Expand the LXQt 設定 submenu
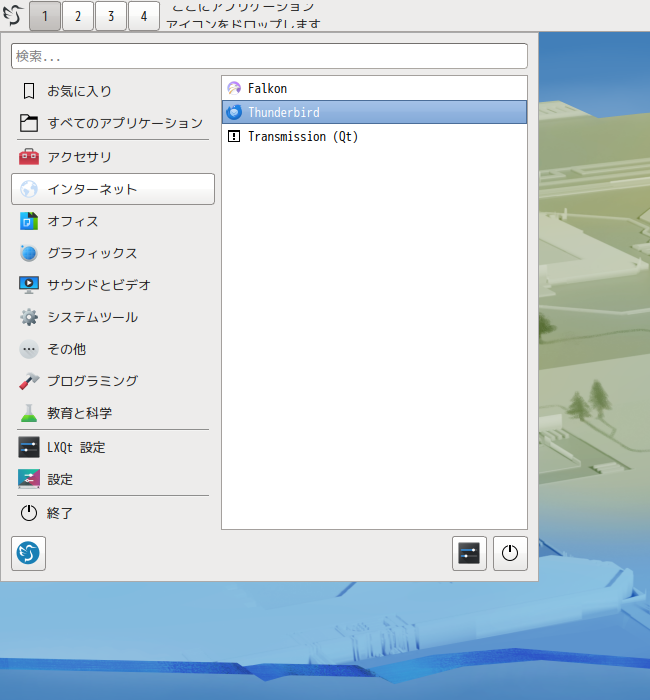Image resolution: width=650 pixels, height=700 pixels. tap(113, 447)
